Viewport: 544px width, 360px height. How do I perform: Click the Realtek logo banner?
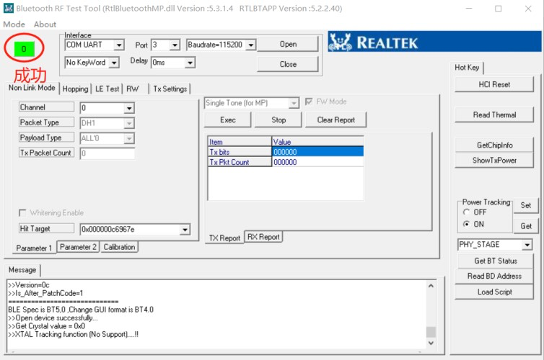[x=434, y=42]
